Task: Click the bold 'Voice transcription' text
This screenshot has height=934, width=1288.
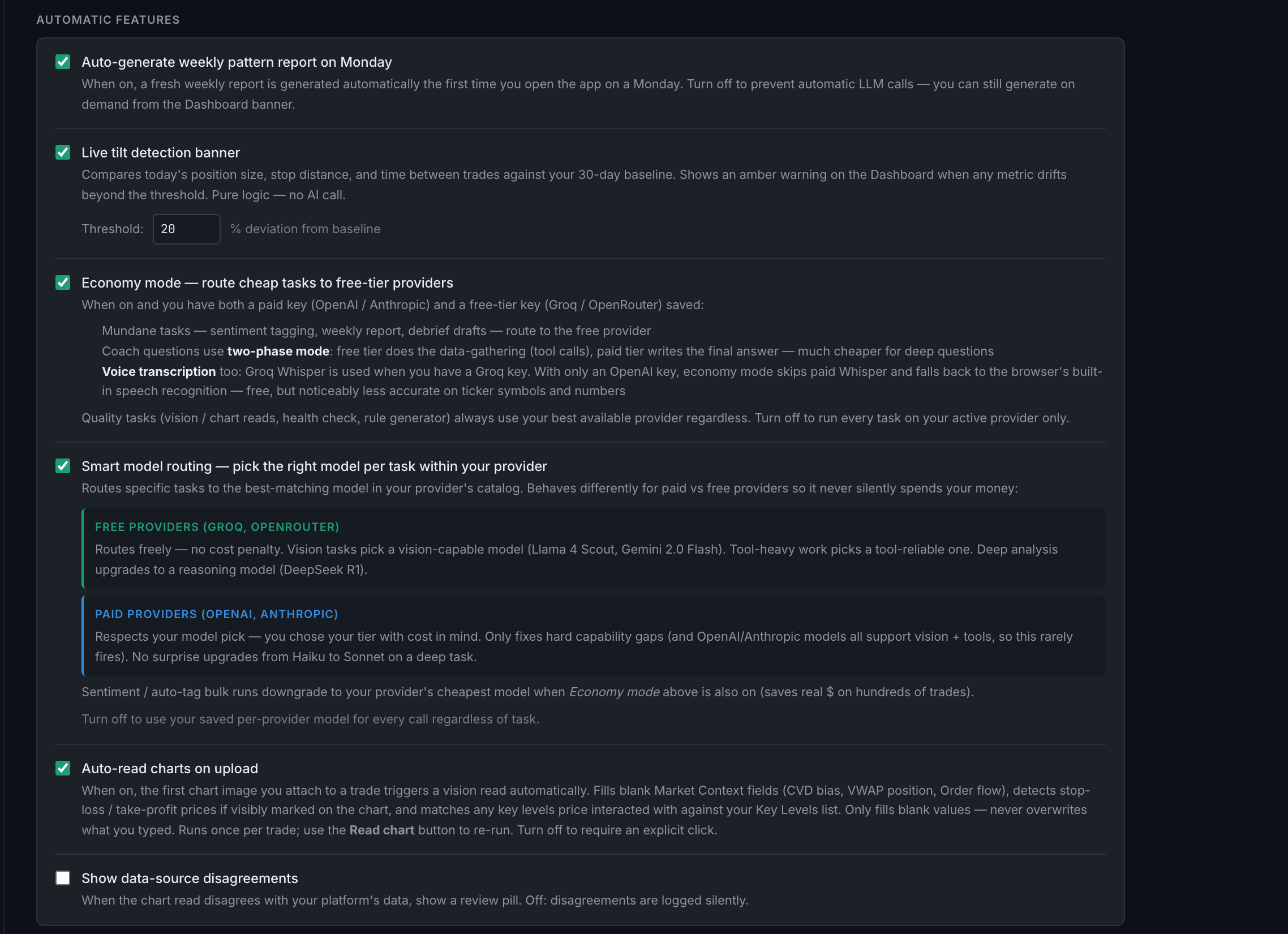Action: pos(159,371)
